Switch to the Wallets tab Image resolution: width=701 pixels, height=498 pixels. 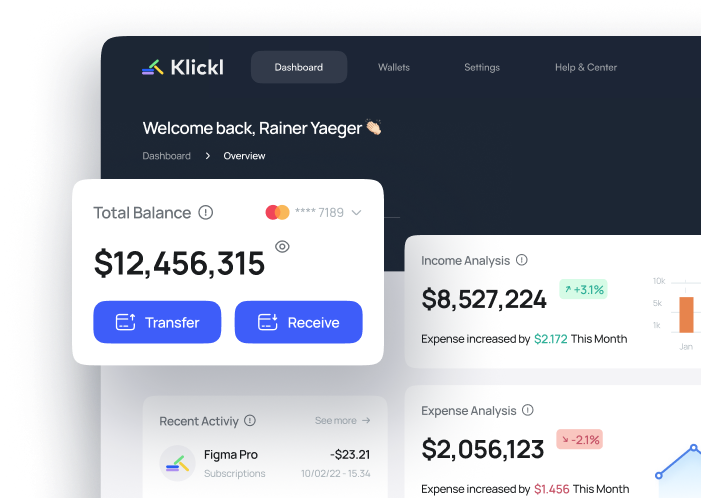393,68
